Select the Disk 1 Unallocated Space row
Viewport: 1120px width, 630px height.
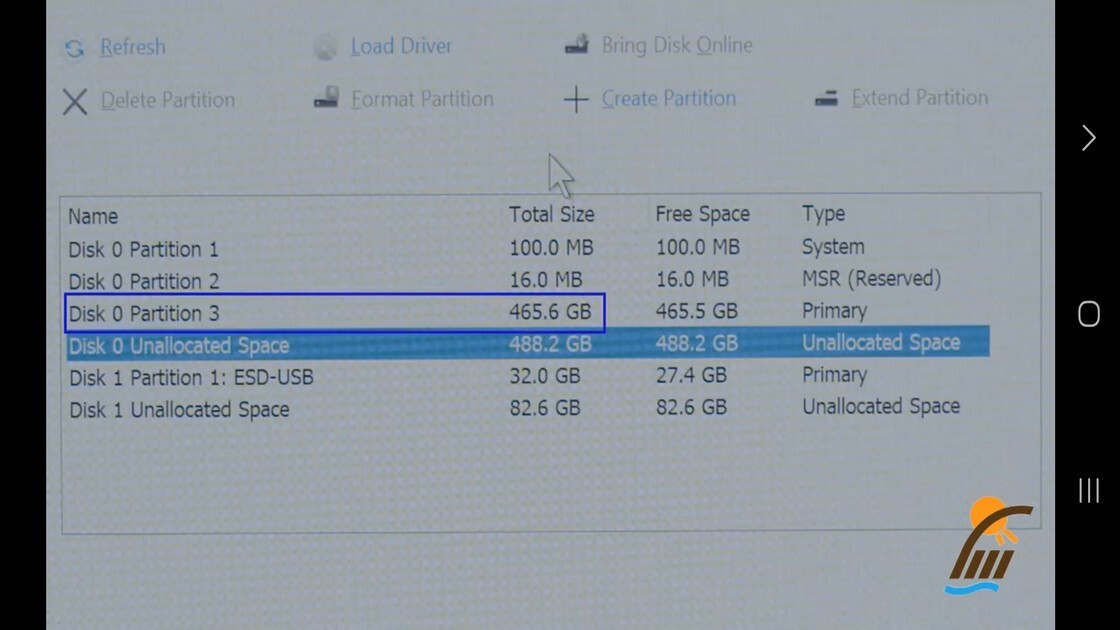coord(528,408)
